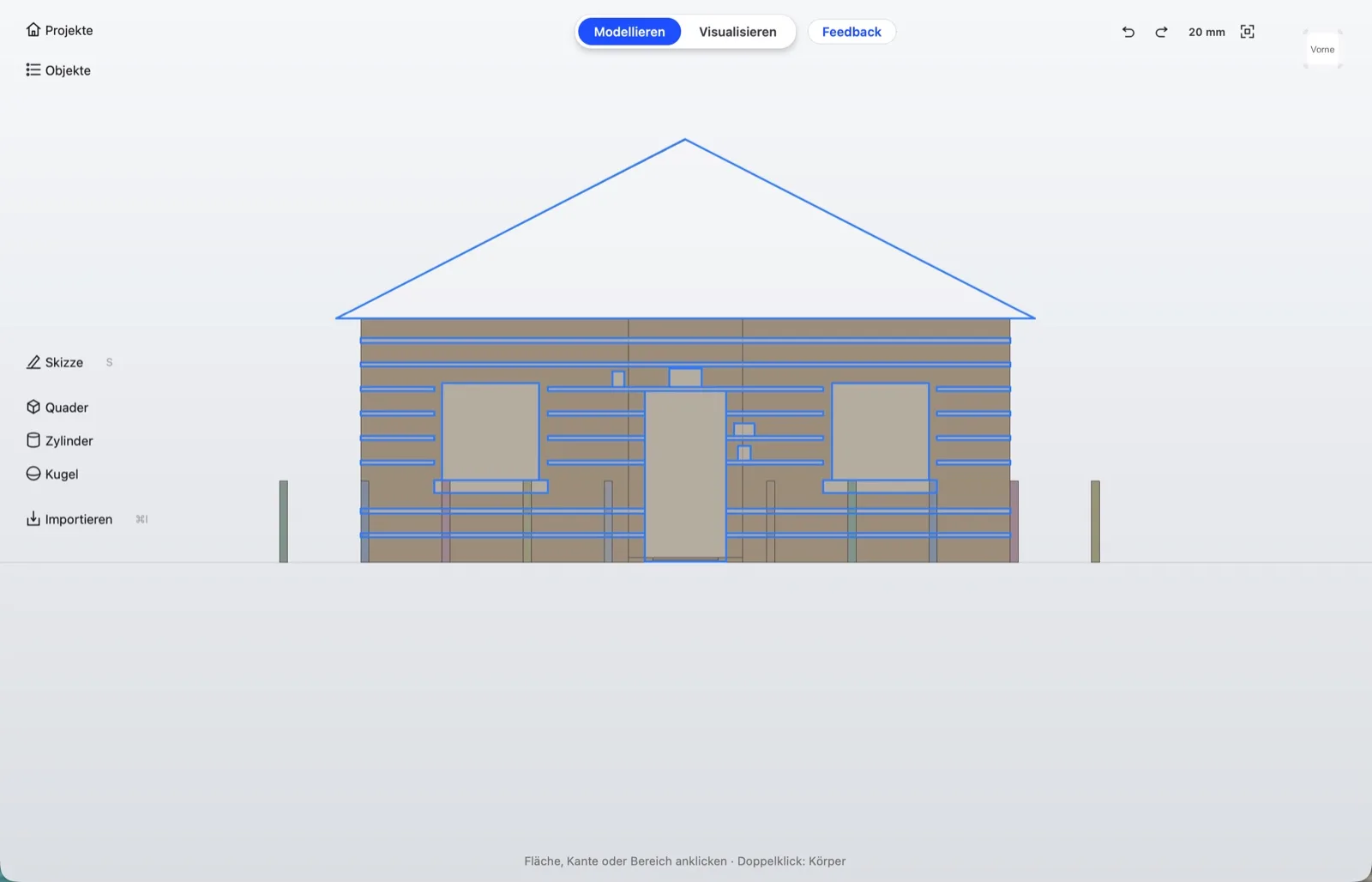The width and height of the screenshot is (1372, 882).
Task: Open the Feedback button
Action: (x=851, y=32)
